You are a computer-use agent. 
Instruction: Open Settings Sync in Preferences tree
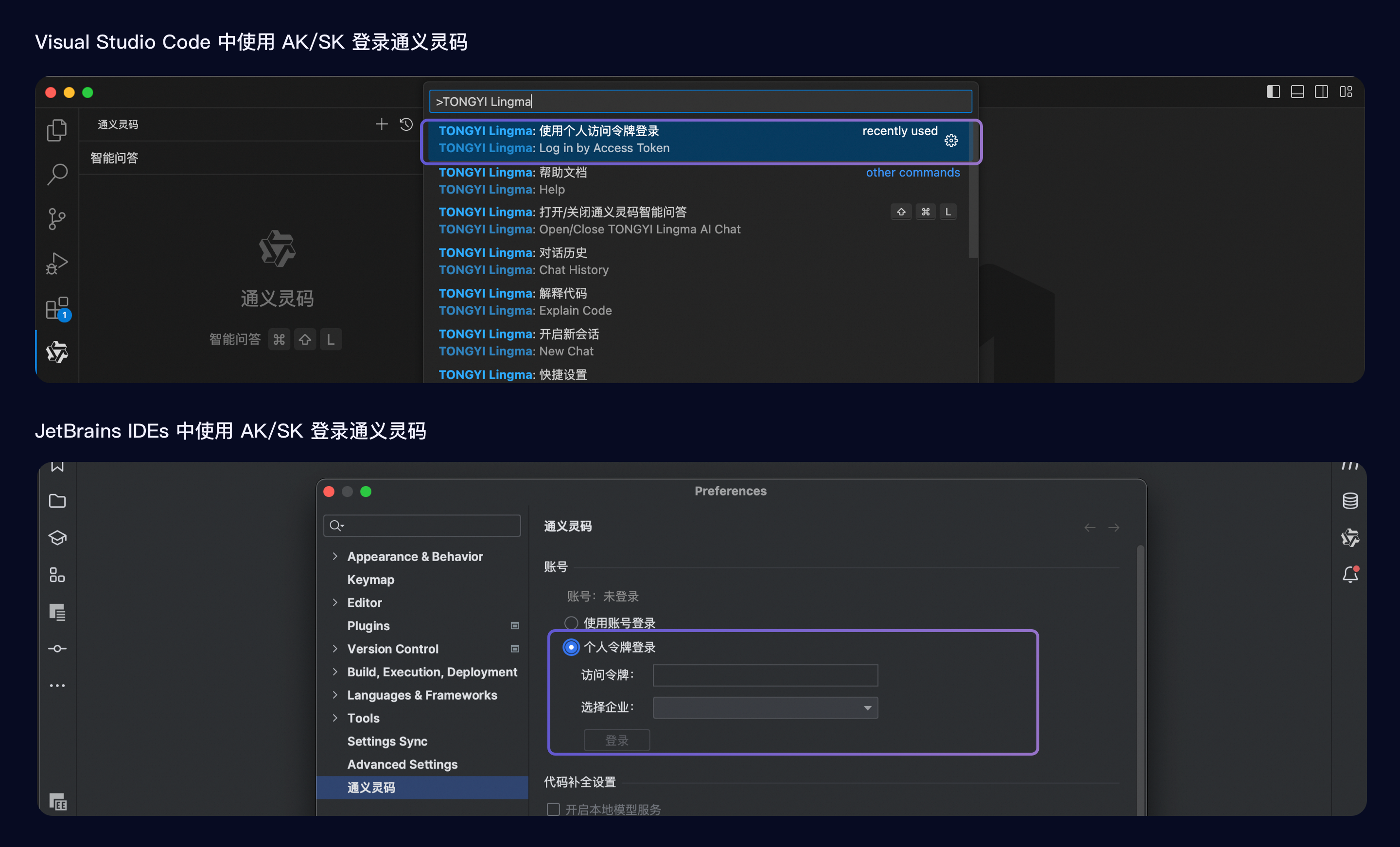387,741
